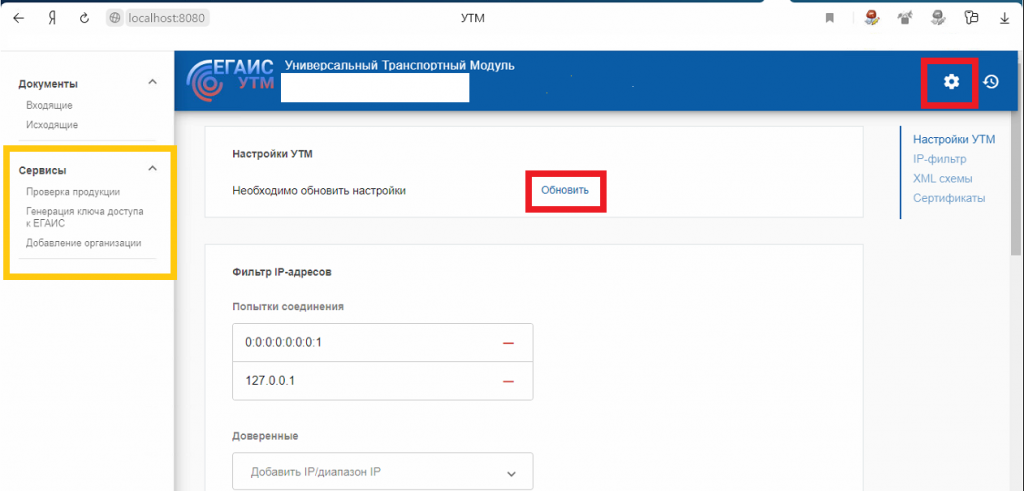
Task: Open Генерация ключа доступа к ЕГАИС
Action: (85, 217)
